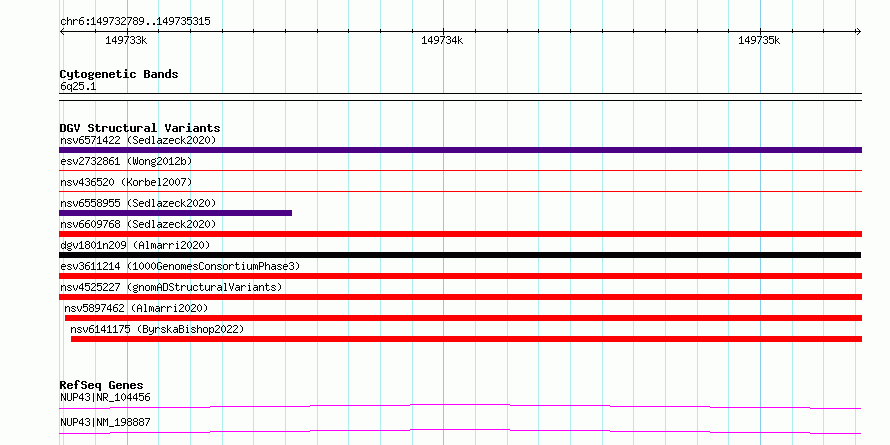This screenshot has width=890, height=445.
Task: Click the 149733k ruler position
Action: [126, 40]
